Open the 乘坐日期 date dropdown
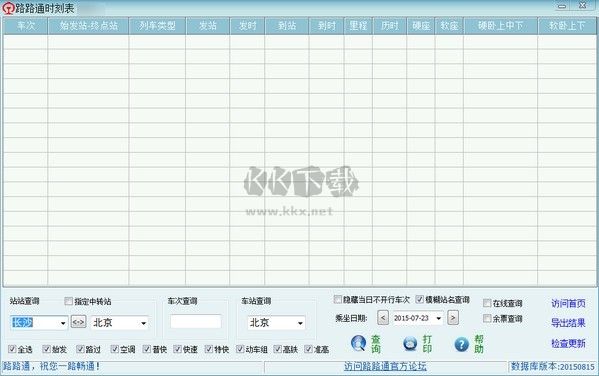Screen dimensions: 599x376 [439, 318]
